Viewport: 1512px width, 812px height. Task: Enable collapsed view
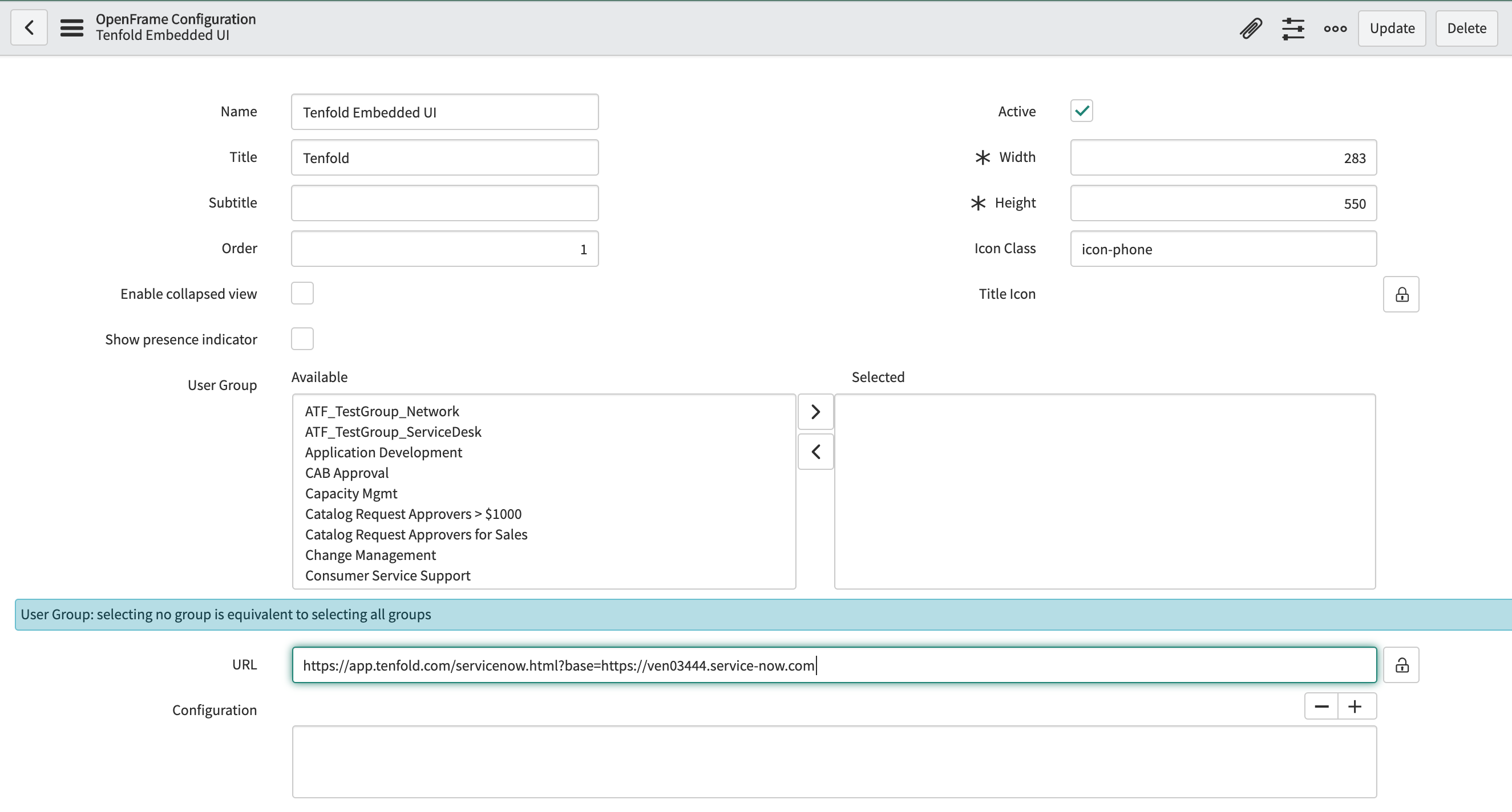coord(302,293)
